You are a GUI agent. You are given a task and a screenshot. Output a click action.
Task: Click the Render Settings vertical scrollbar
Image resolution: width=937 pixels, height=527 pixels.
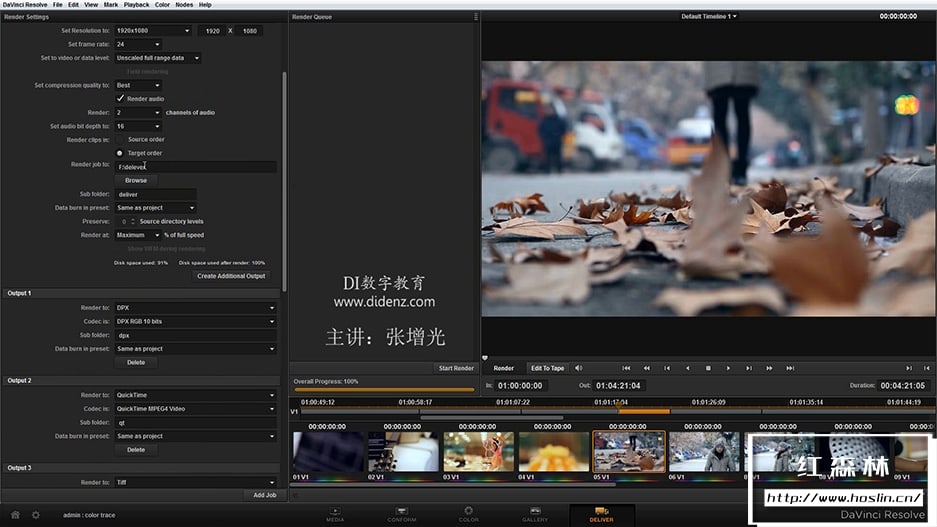click(284, 182)
